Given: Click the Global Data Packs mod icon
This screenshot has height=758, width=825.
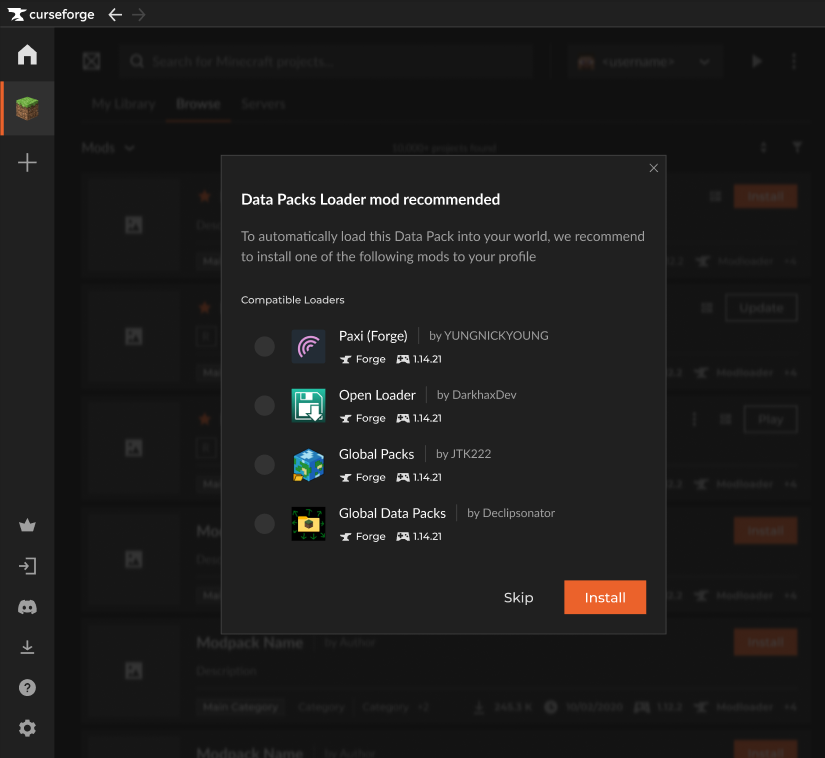Looking at the screenshot, I should (308, 523).
